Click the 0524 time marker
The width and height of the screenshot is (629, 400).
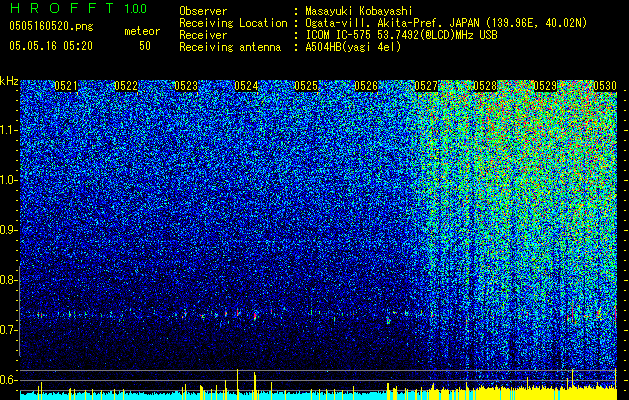[x=246, y=86]
